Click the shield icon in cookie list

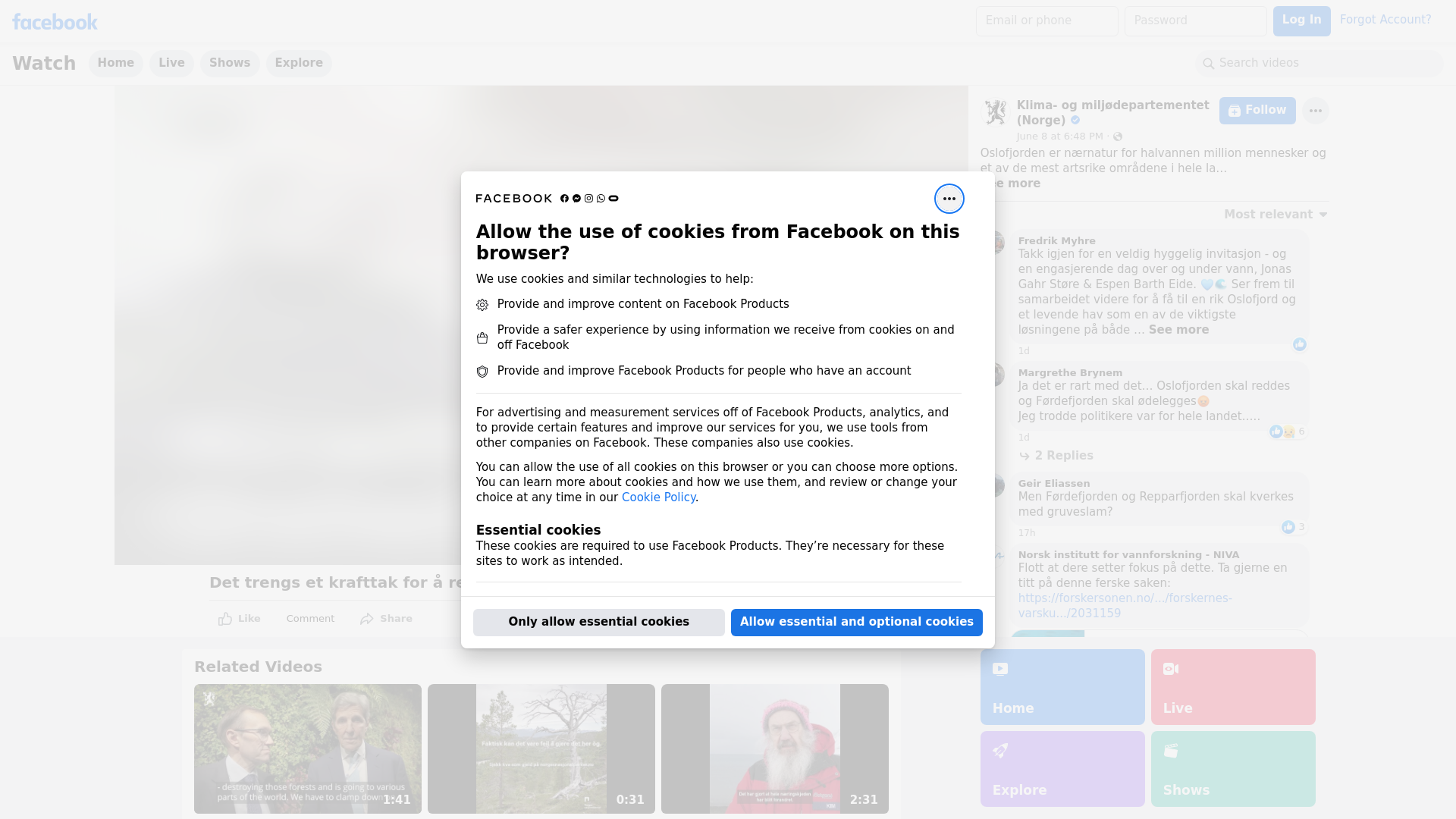pos(482,372)
